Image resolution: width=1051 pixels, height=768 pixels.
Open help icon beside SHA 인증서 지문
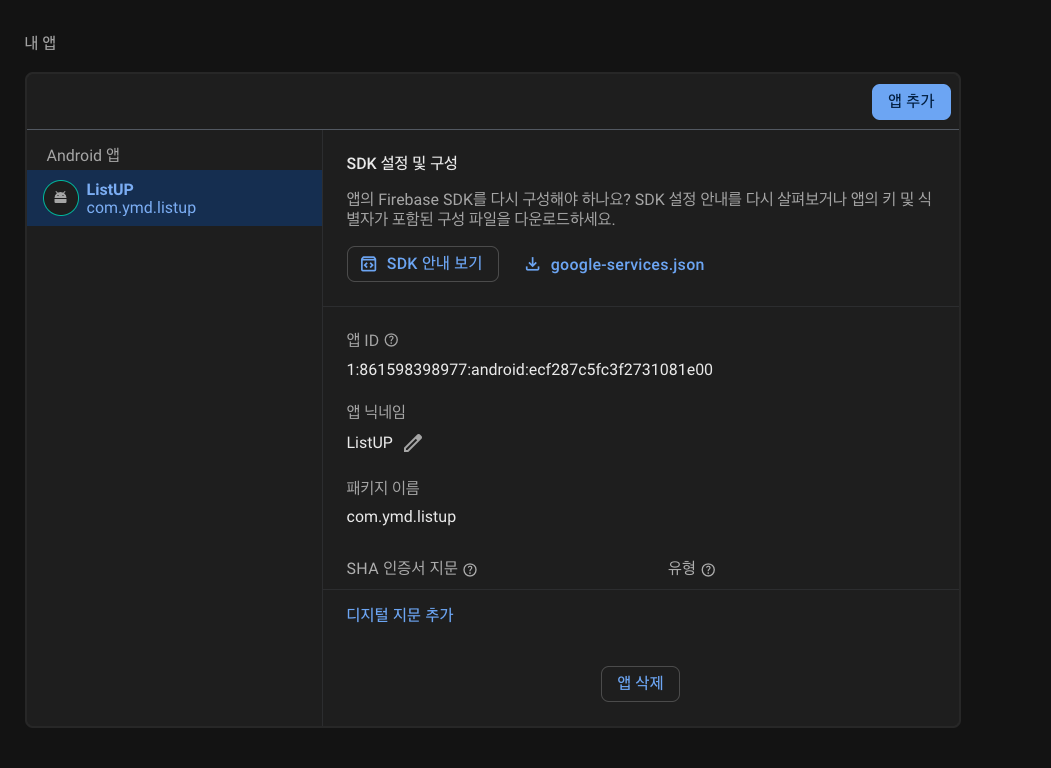pos(470,570)
